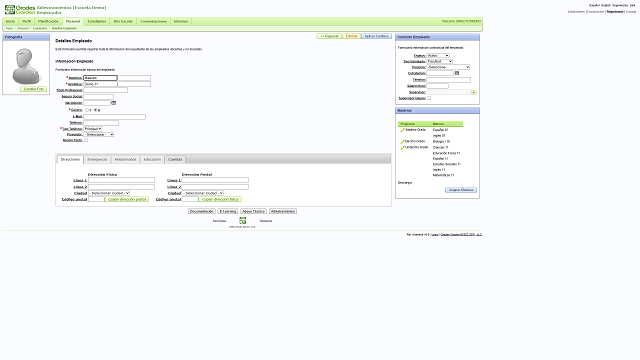Image resolution: width=640 pixels, height=360 pixels.
Task: Open the postal address city dropdown
Action: point(203,193)
